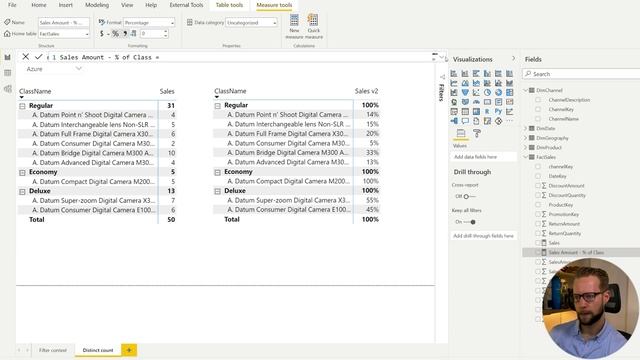Check the DateKey field

(x=538, y=176)
